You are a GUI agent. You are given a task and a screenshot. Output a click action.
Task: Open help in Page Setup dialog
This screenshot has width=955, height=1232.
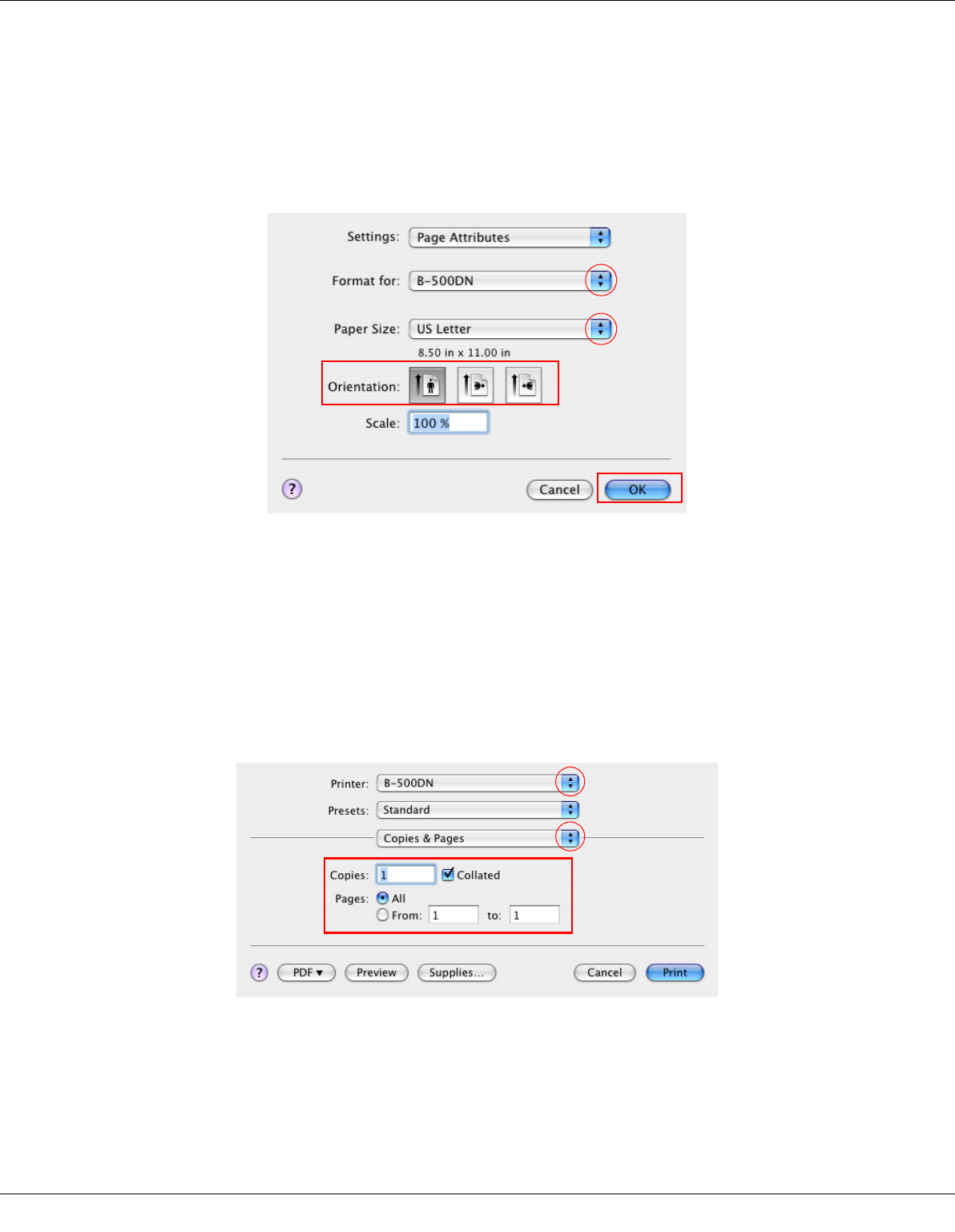pos(292,489)
